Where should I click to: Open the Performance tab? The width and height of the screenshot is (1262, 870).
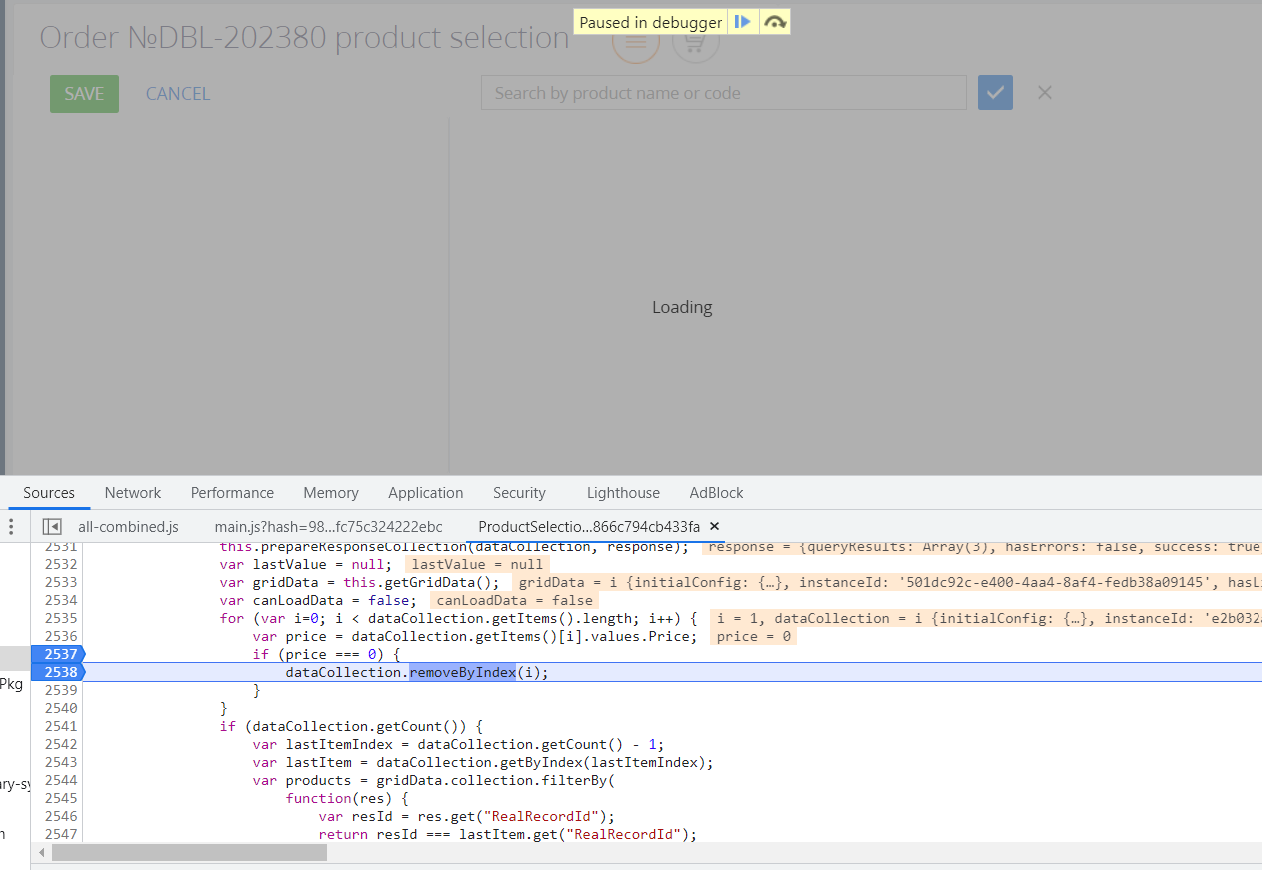[232, 493]
